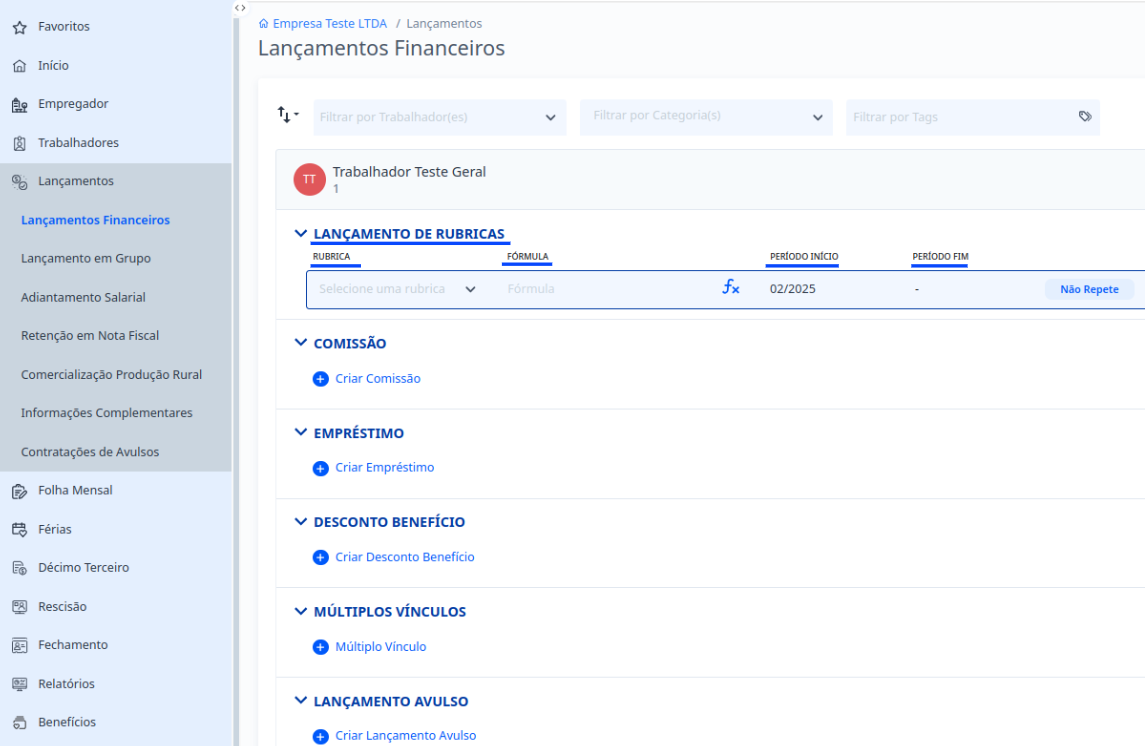Collapse the Múltiplos Vínculos section chevron

[300, 611]
